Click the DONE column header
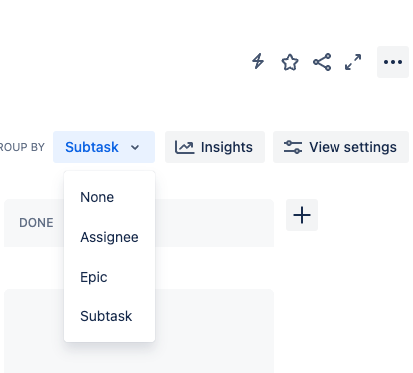Image resolution: width=413 pixels, height=373 pixels. (x=36, y=223)
